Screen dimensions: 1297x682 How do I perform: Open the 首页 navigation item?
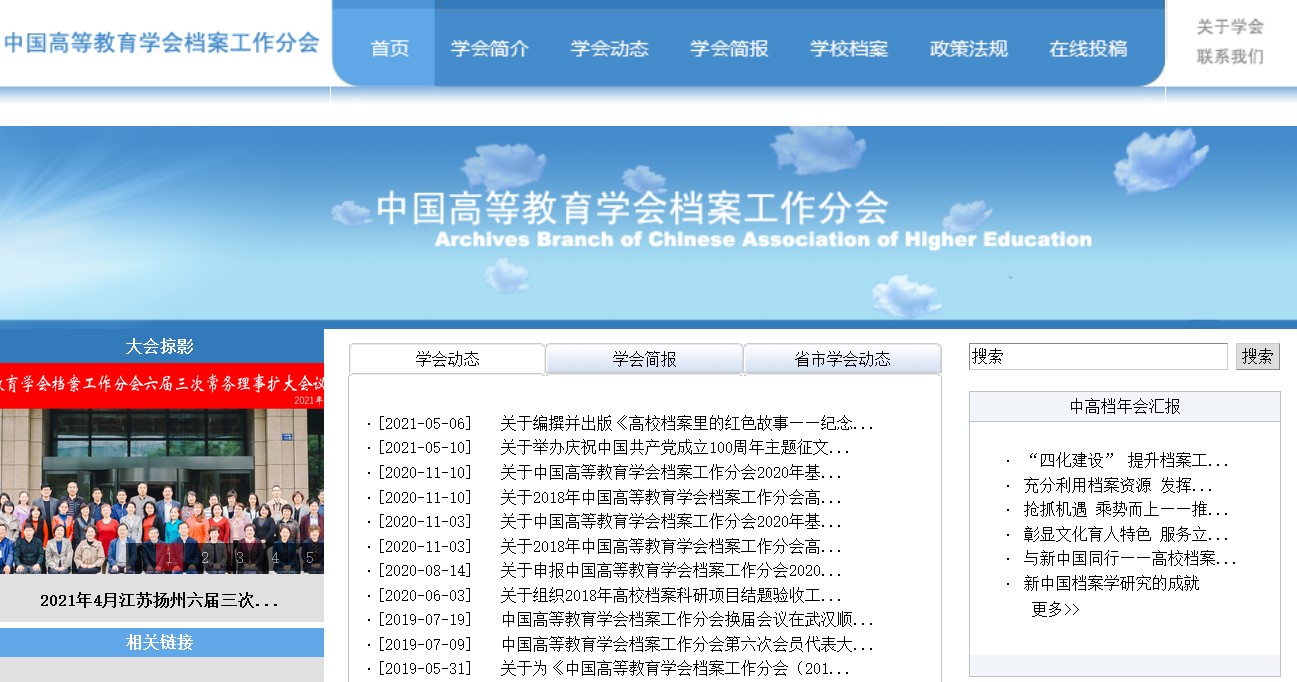[x=390, y=48]
